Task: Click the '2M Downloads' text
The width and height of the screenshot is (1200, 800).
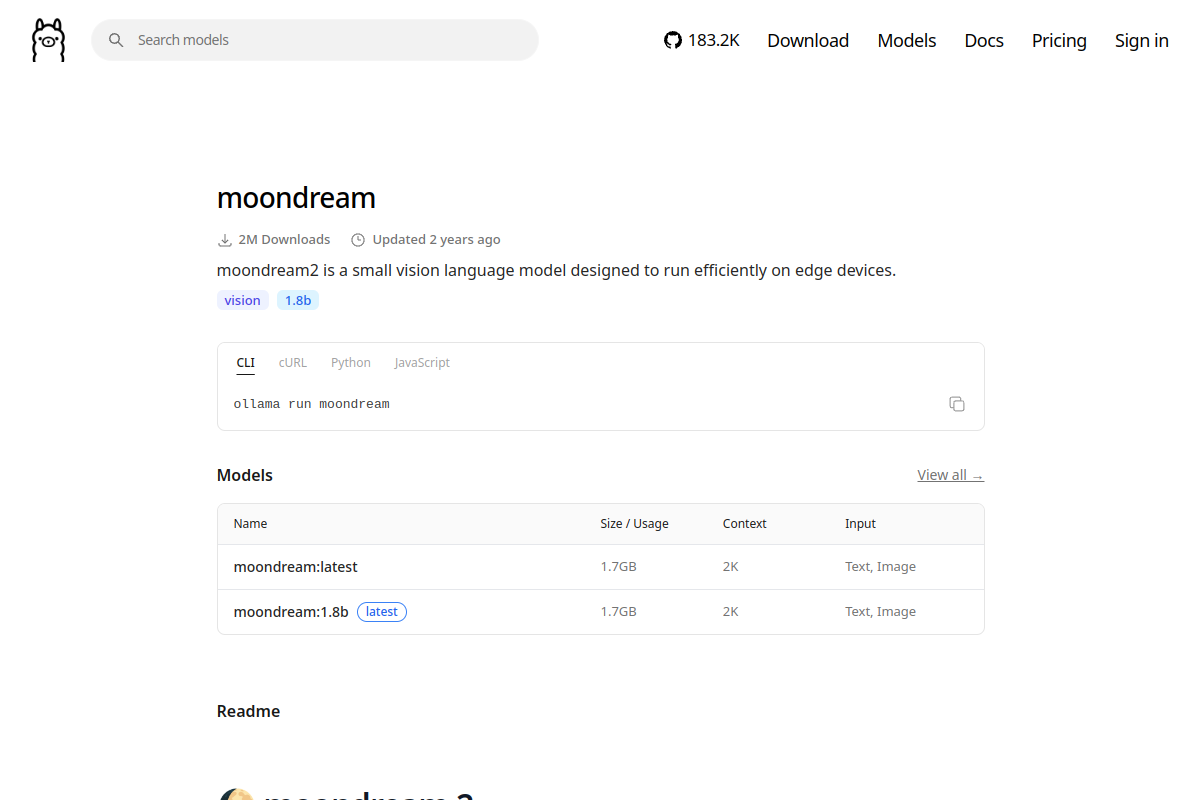Action: (x=284, y=240)
